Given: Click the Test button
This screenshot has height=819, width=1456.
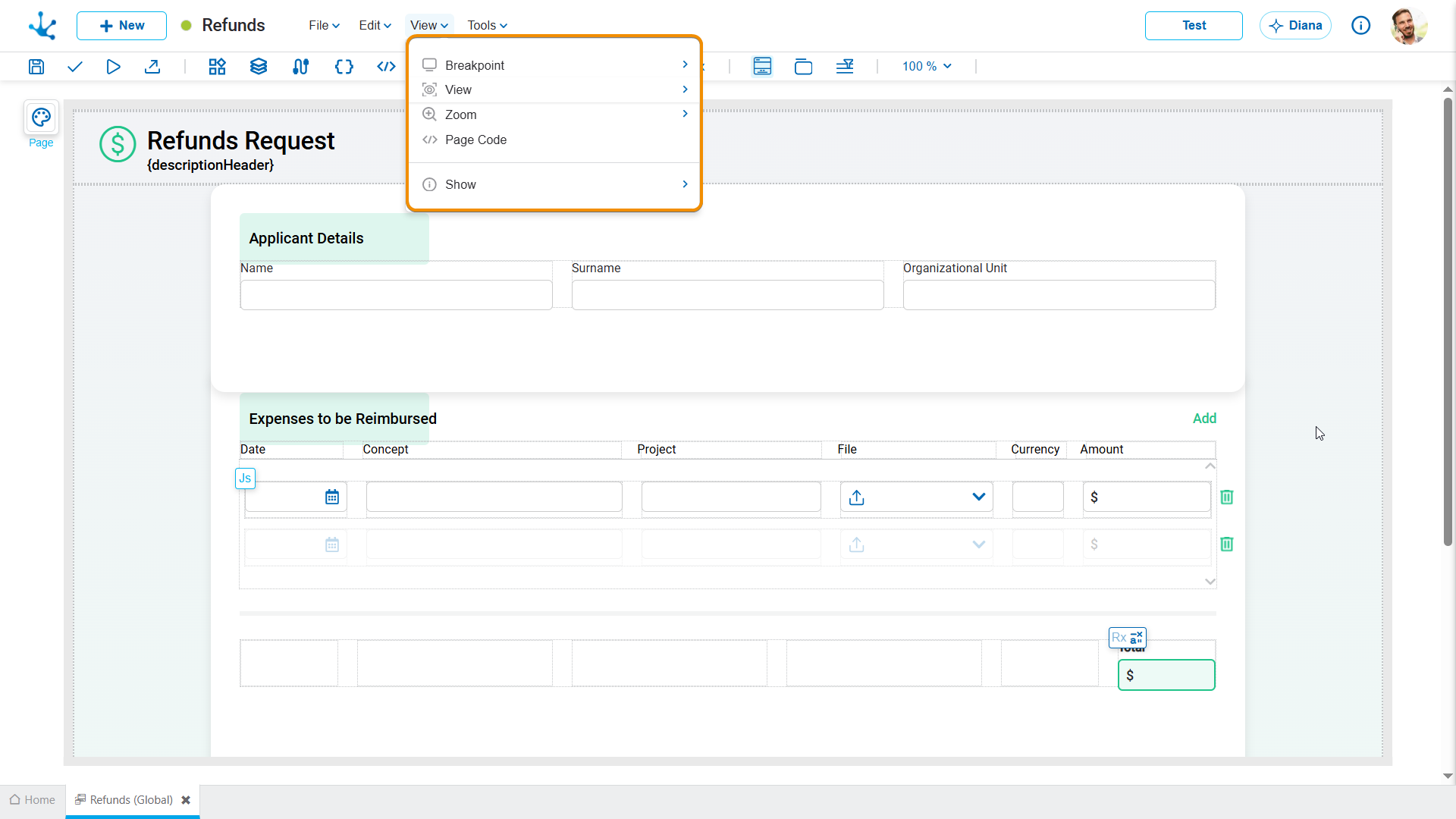Looking at the screenshot, I should pyautogui.click(x=1194, y=26).
